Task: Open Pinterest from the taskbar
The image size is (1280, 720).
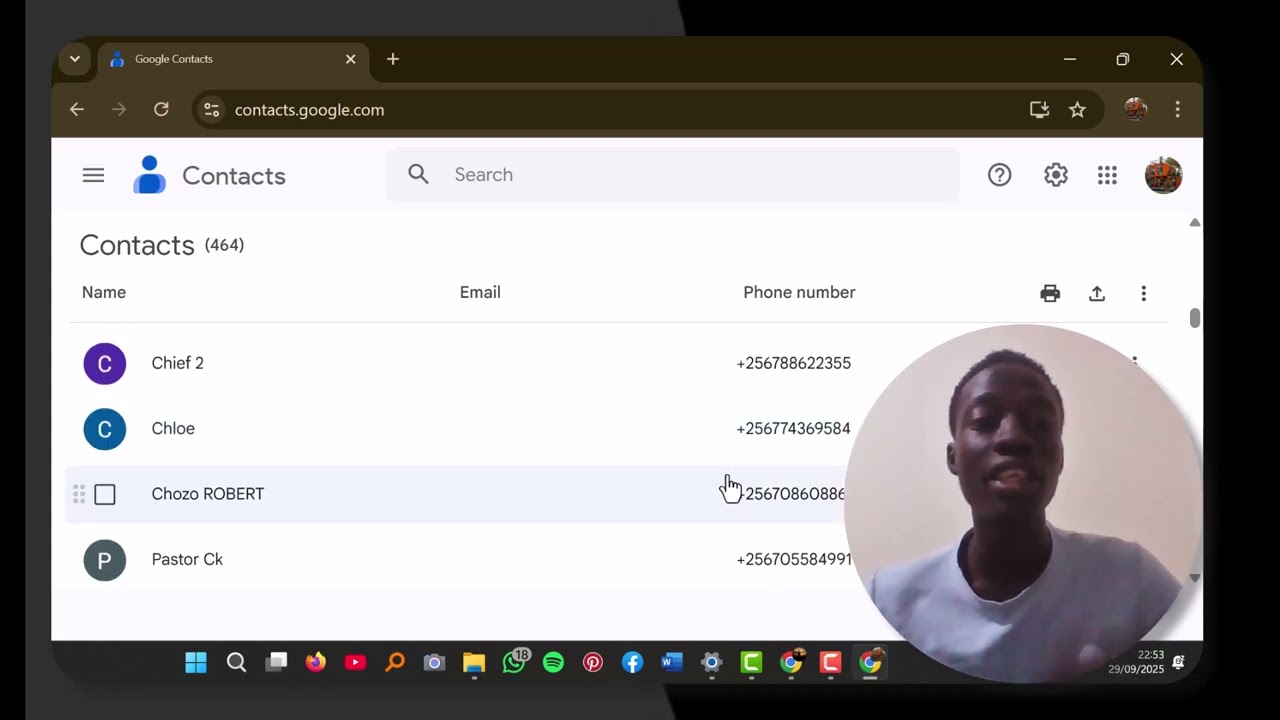Action: (x=593, y=662)
